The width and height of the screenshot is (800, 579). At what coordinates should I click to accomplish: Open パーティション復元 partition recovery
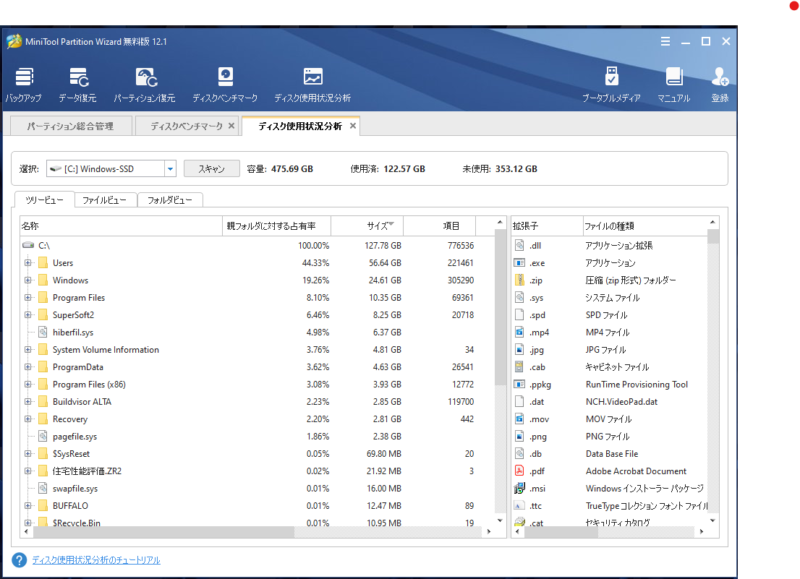pos(144,85)
